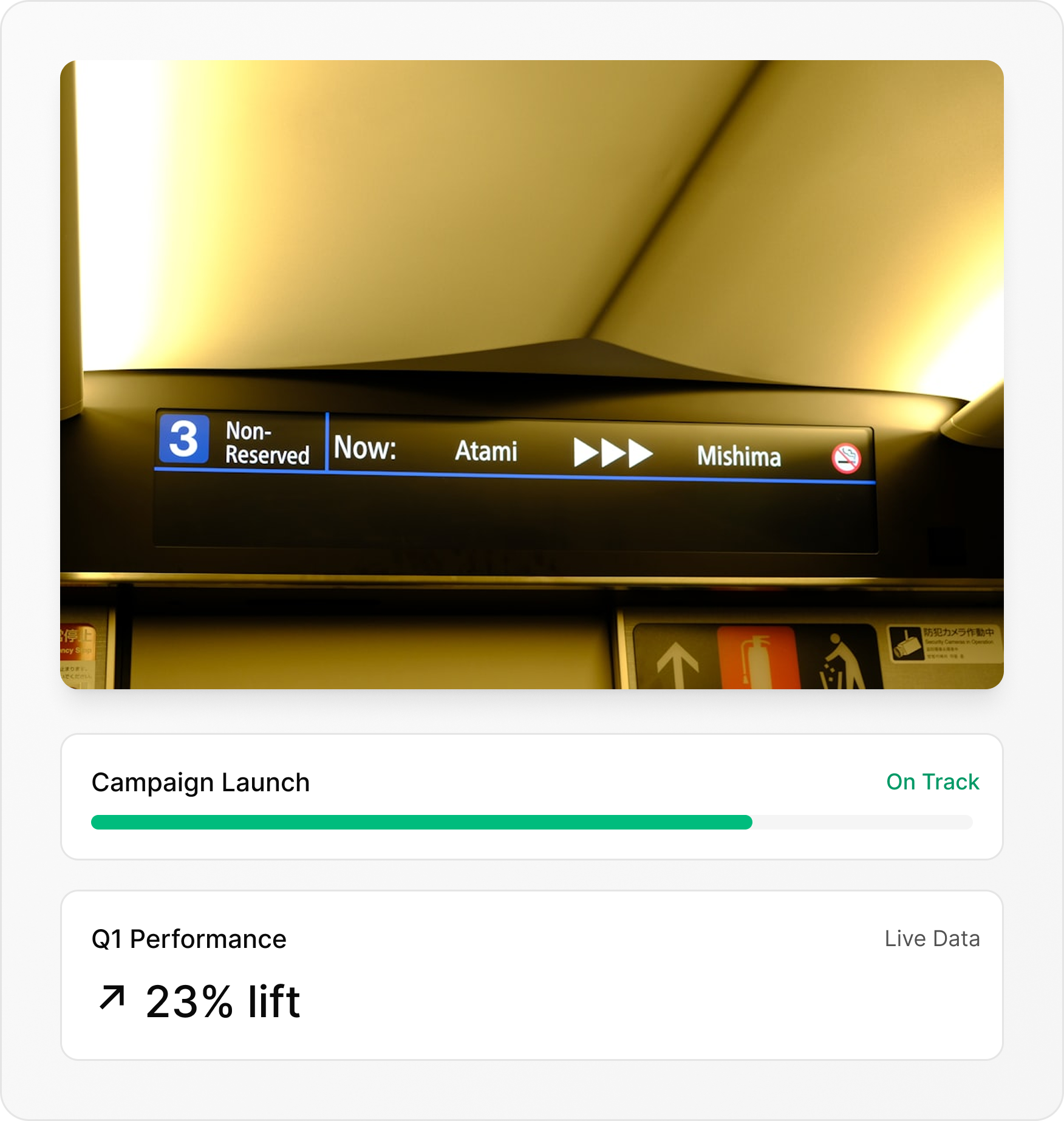
Task: Click the orange fire extinguisher icon
Action: tap(757, 658)
